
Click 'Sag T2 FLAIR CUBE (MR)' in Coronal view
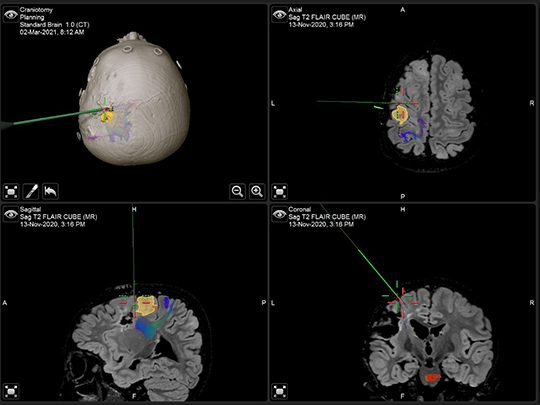327,217
